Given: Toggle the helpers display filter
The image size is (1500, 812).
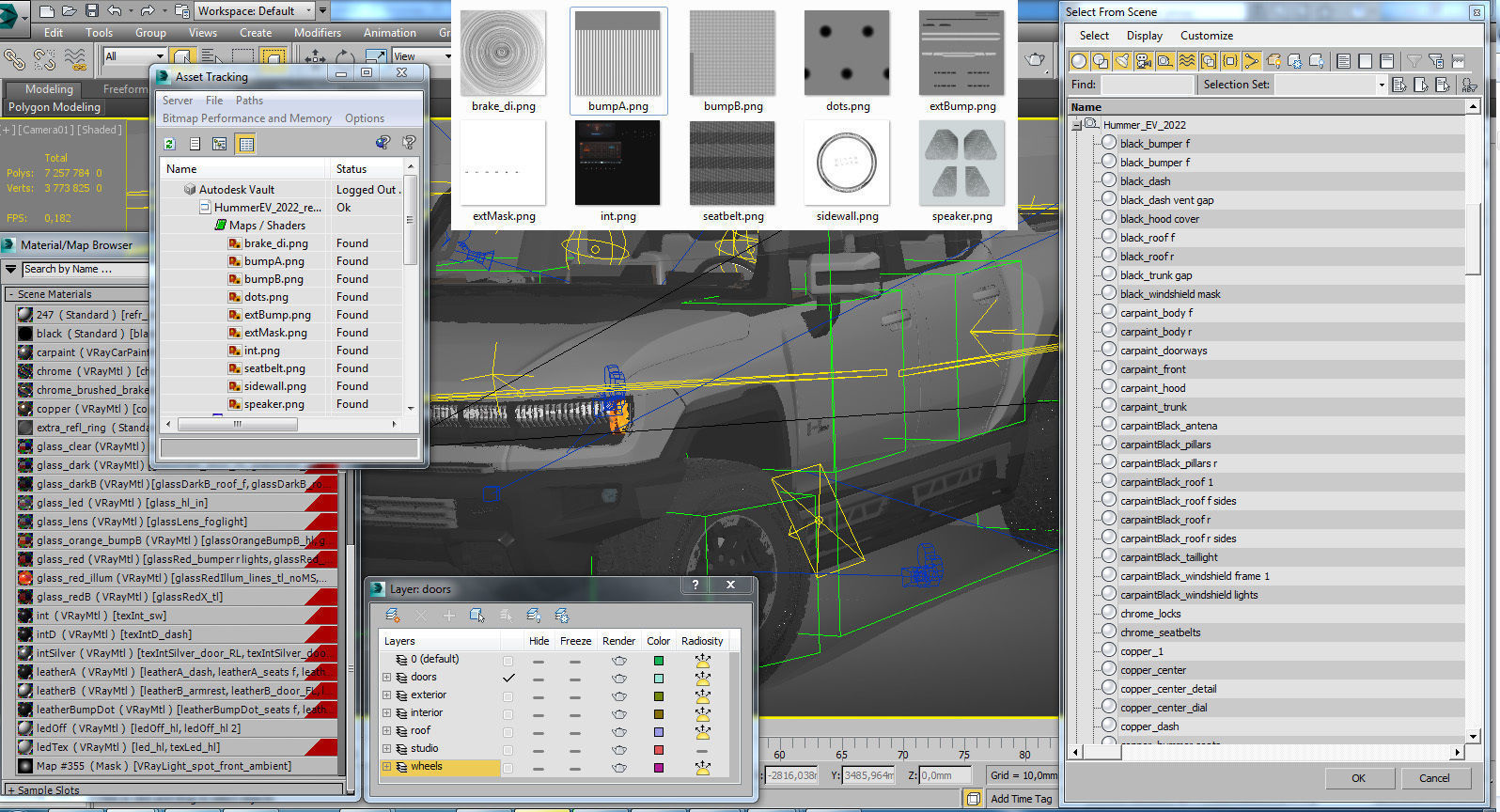Looking at the screenshot, I should coord(1165,61).
